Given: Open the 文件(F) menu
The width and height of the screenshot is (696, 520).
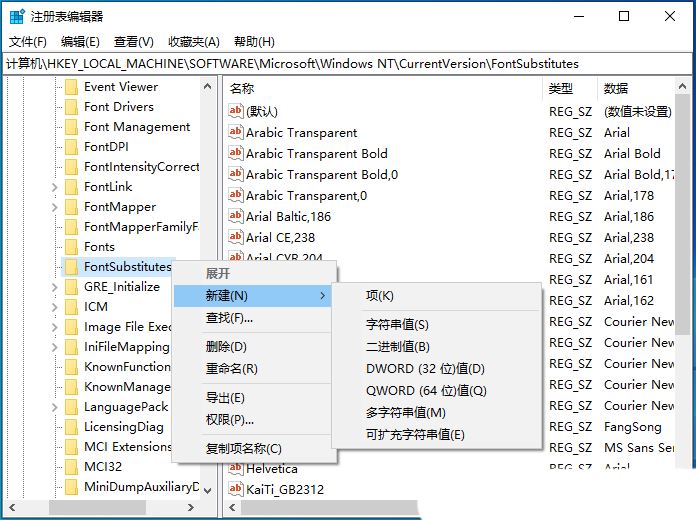Looking at the screenshot, I should [28, 42].
